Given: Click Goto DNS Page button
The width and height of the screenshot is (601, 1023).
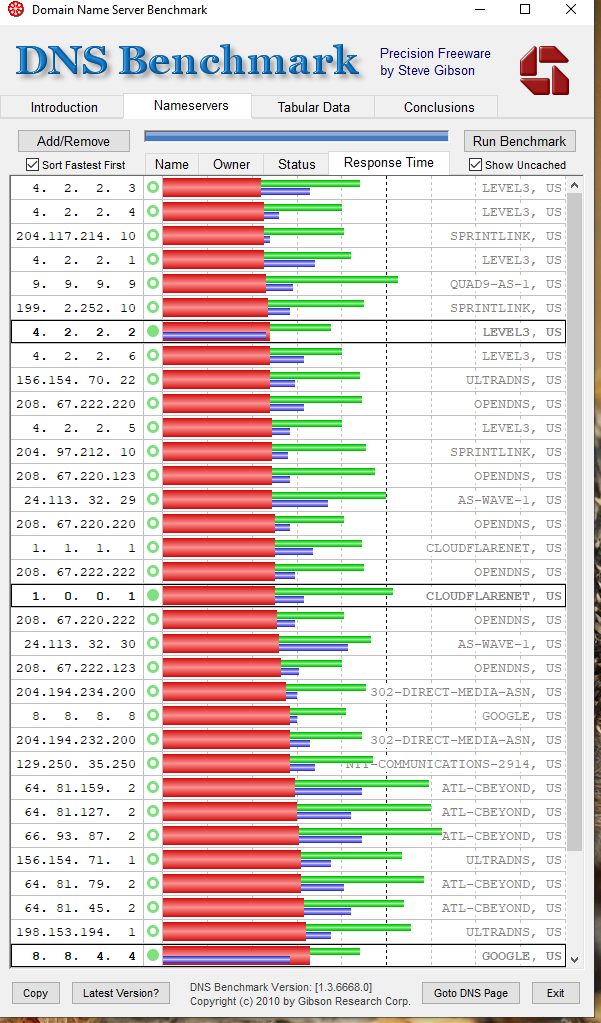Looking at the screenshot, I should point(470,993).
